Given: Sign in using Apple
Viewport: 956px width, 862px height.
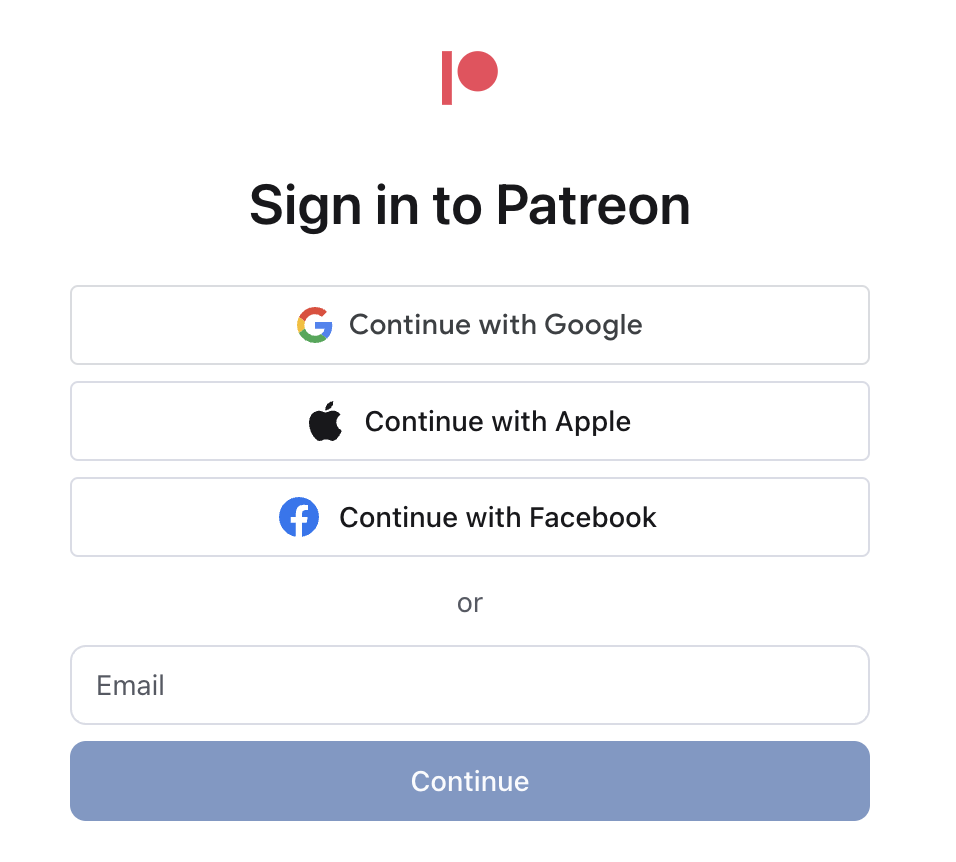Looking at the screenshot, I should coord(470,421).
